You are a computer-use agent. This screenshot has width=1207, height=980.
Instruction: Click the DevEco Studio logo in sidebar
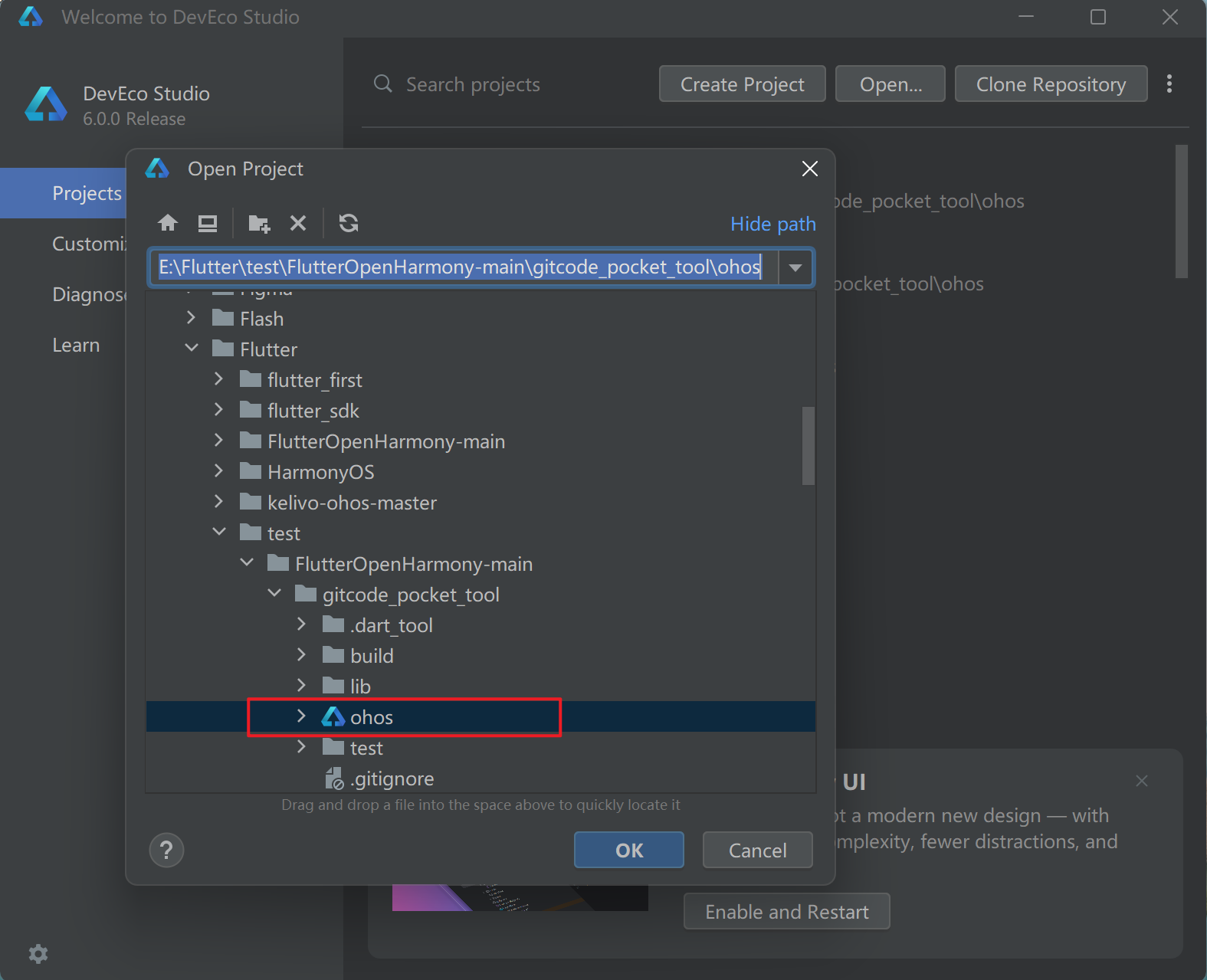(x=46, y=105)
